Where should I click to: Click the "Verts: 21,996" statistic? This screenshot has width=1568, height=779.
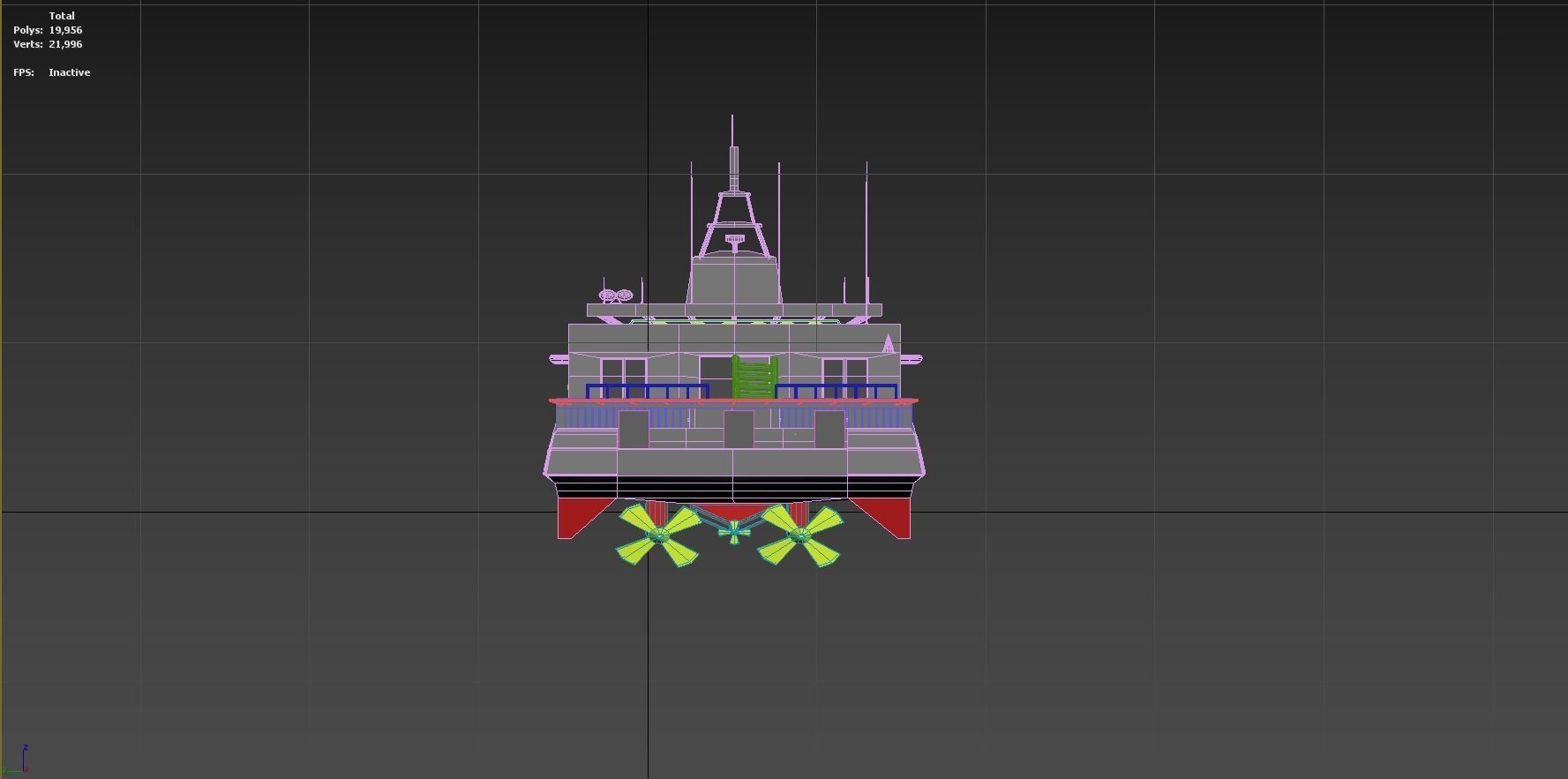point(48,44)
